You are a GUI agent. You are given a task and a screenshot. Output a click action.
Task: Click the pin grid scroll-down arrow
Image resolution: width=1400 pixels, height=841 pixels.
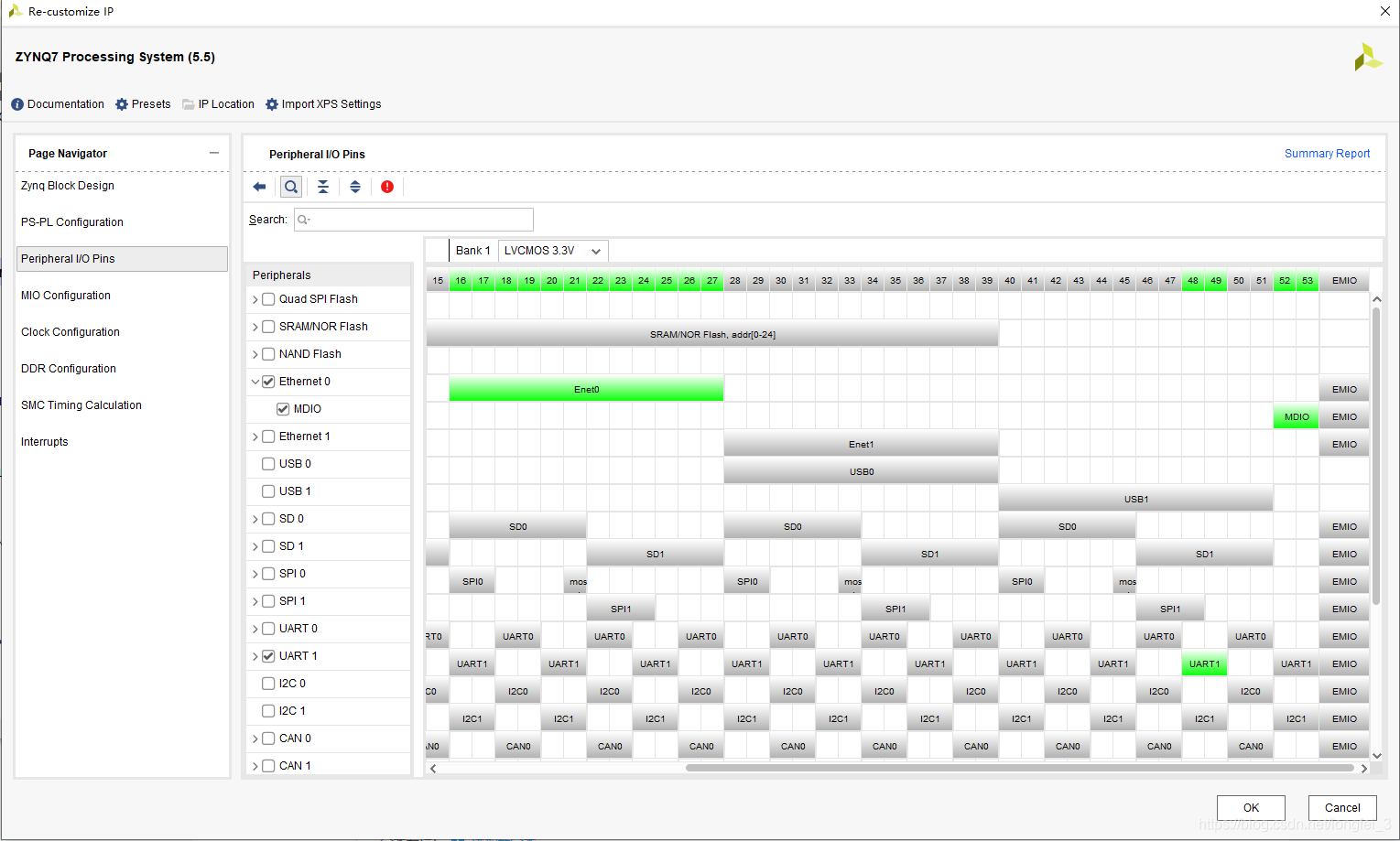pos(1376,756)
